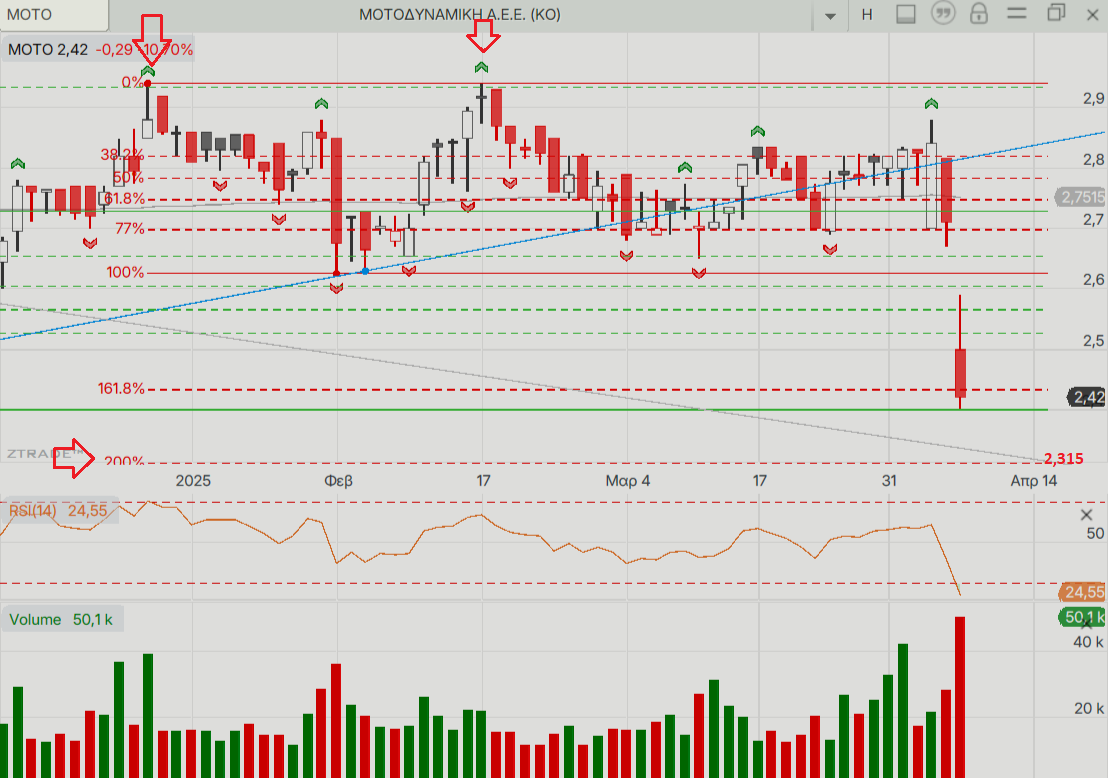Viewport: 1108px width, 778px height.
Task: Click the 20 k volume axis label
Action: [x=1088, y=708]
